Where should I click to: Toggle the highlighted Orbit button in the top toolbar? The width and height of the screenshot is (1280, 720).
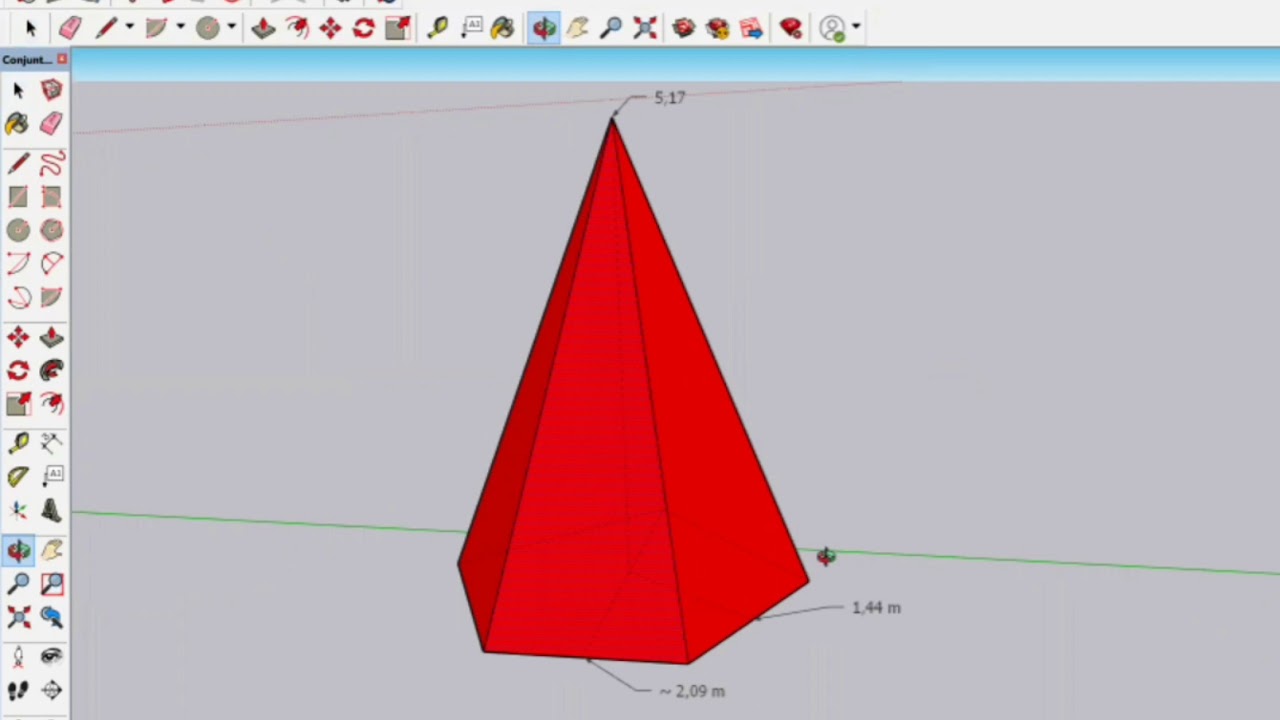click(544, 28)
